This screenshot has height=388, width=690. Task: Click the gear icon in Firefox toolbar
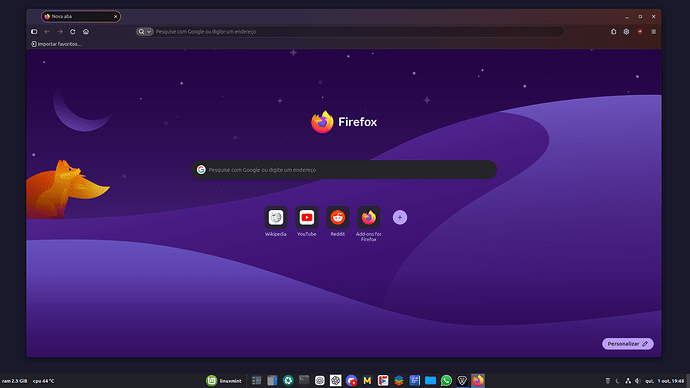click(626, 32)
